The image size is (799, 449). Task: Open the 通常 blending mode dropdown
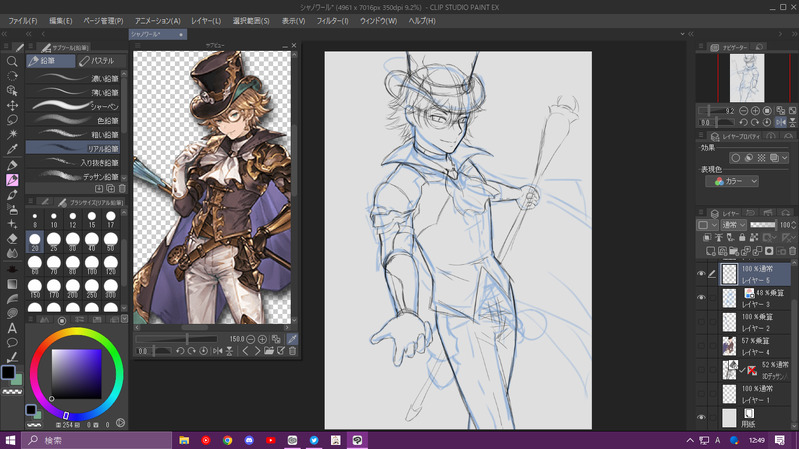pyautogui.click(x=733, y=225)
